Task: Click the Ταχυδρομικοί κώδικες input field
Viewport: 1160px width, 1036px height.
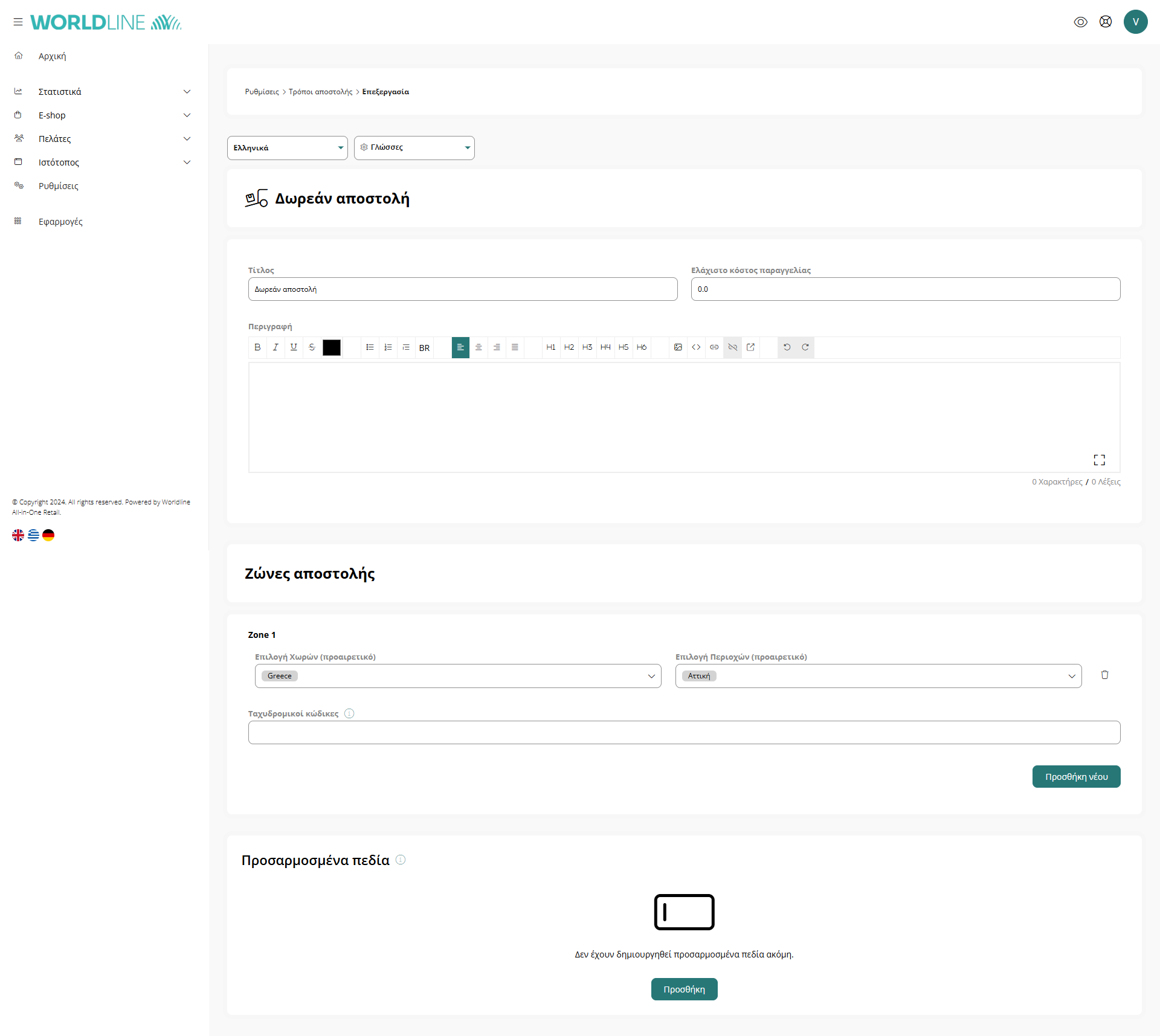Action: point(683,732)
